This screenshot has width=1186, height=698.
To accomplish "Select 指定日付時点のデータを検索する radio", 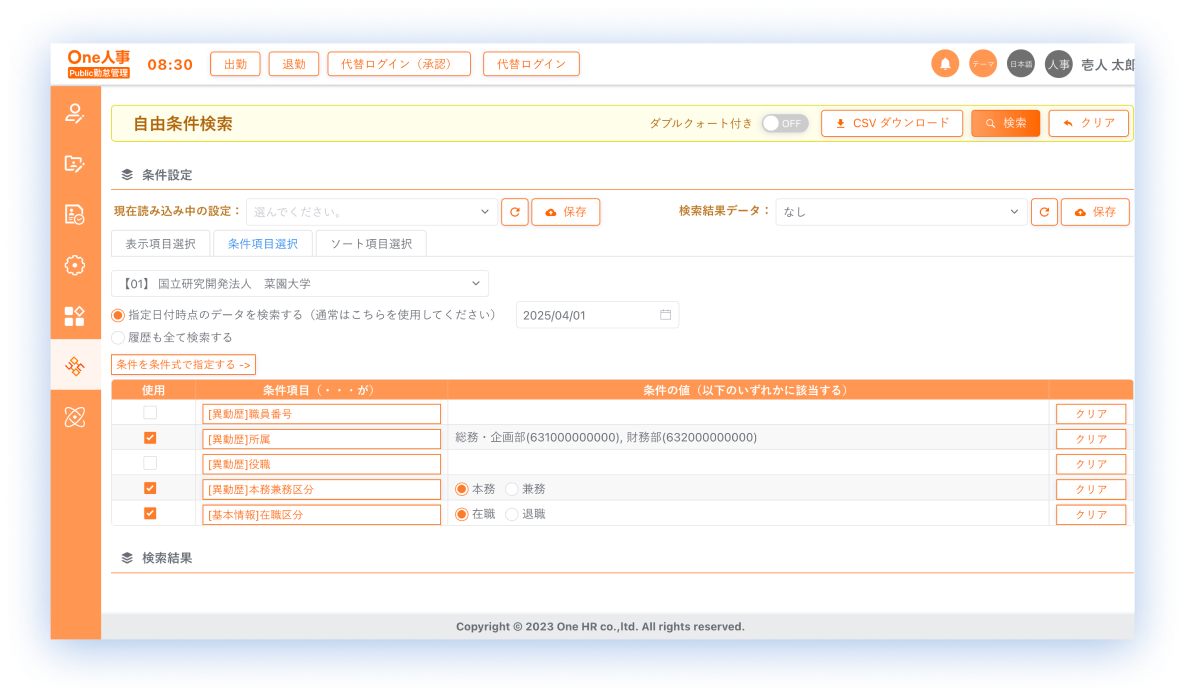I will point(118,315).
